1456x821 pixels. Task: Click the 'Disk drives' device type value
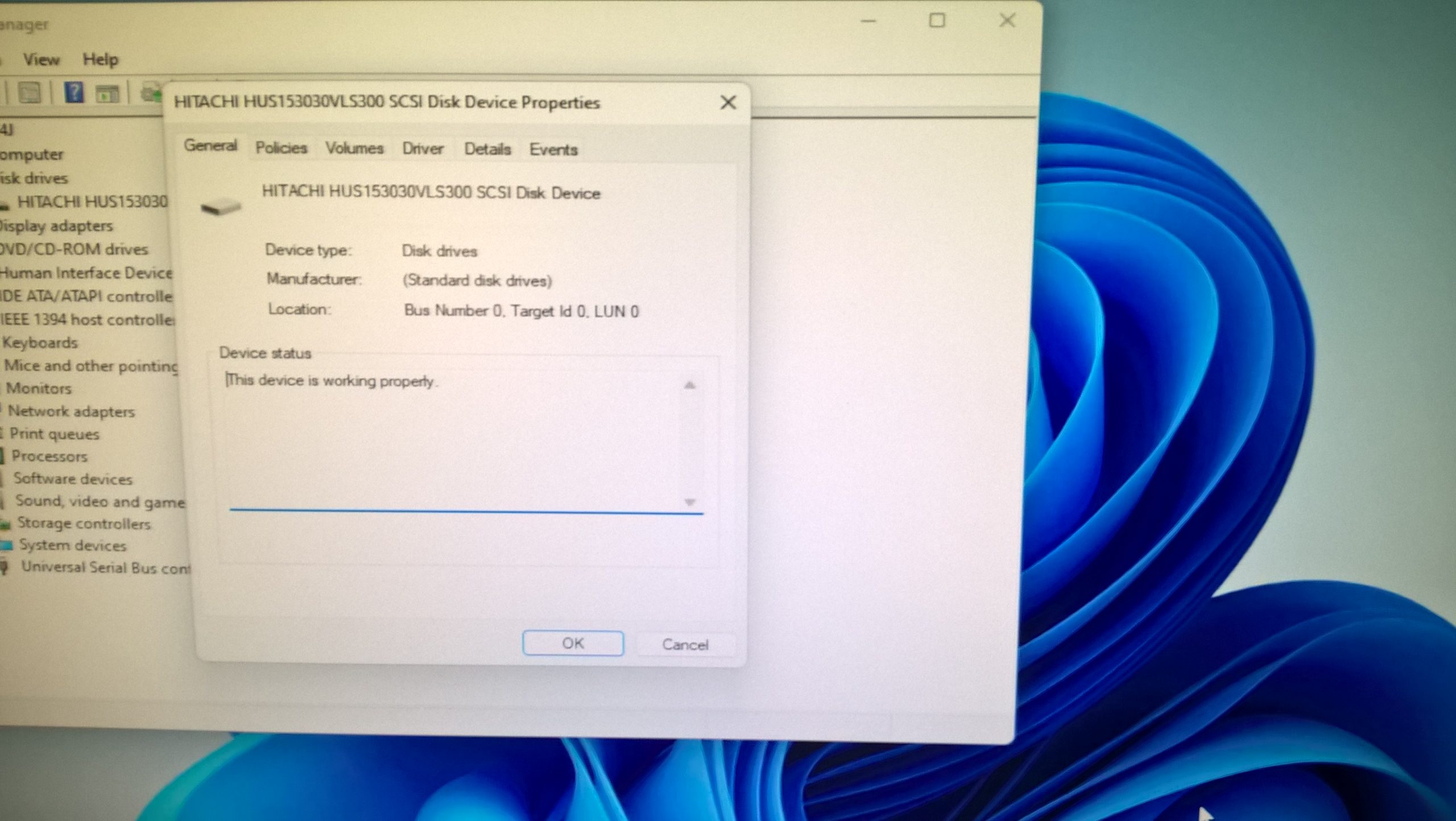439,251
